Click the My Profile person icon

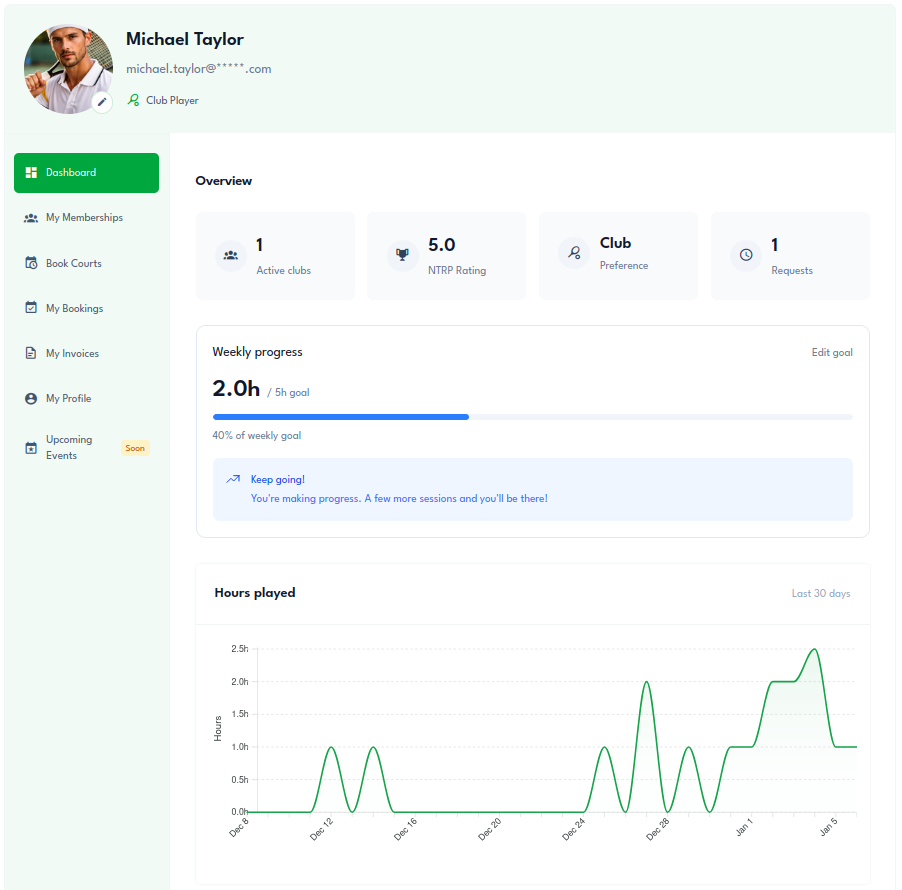[x=31, y=399]
